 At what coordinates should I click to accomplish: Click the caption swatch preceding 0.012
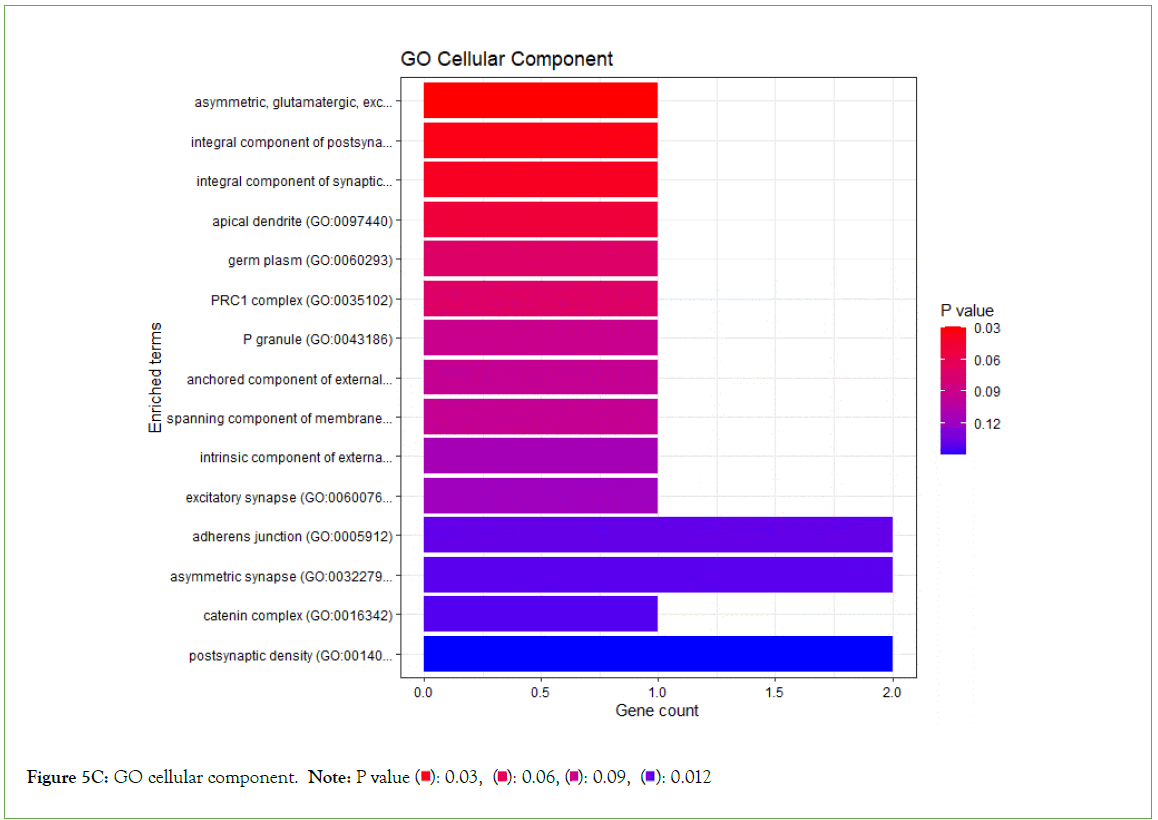point(650,778)
